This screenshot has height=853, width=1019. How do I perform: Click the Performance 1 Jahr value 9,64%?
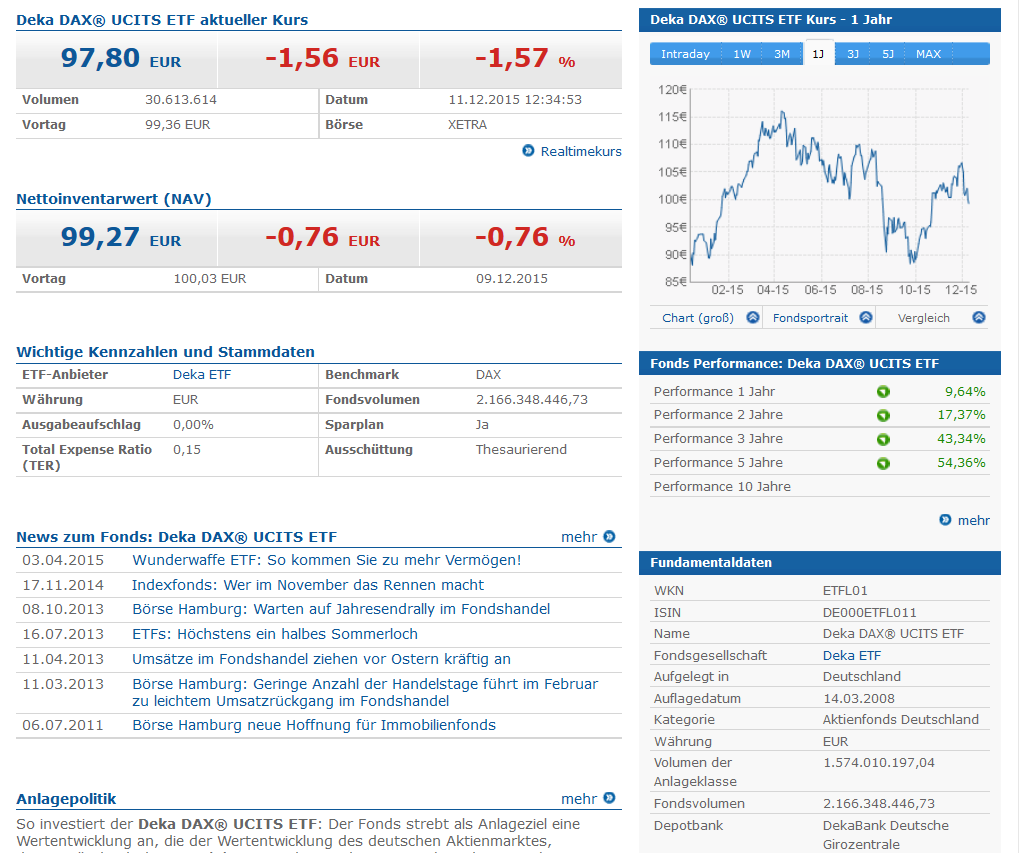tap(965, 391)
